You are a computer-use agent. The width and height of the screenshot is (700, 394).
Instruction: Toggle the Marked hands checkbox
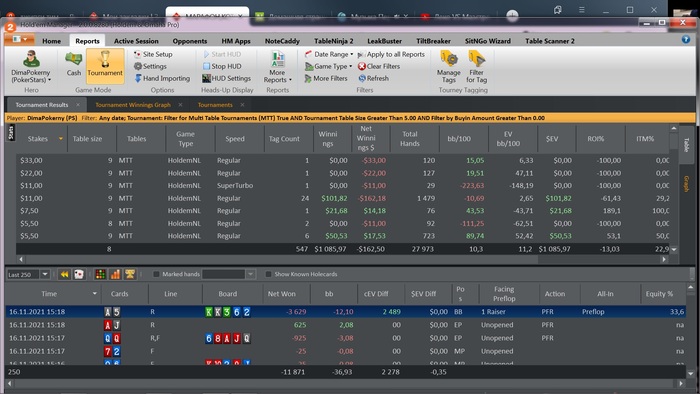[156, 274]
